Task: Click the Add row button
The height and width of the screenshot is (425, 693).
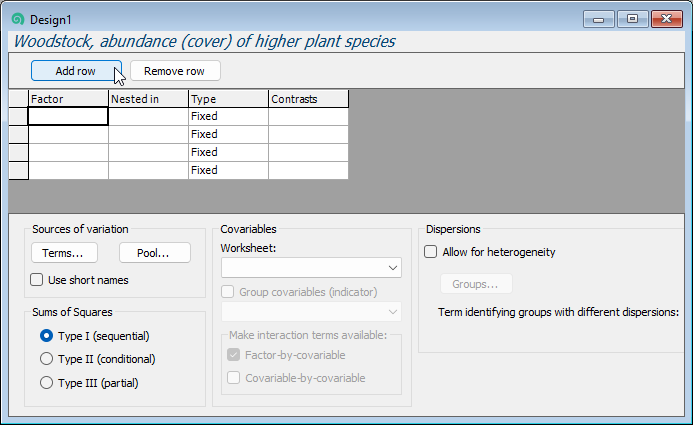Action: (x=76, y=71)
